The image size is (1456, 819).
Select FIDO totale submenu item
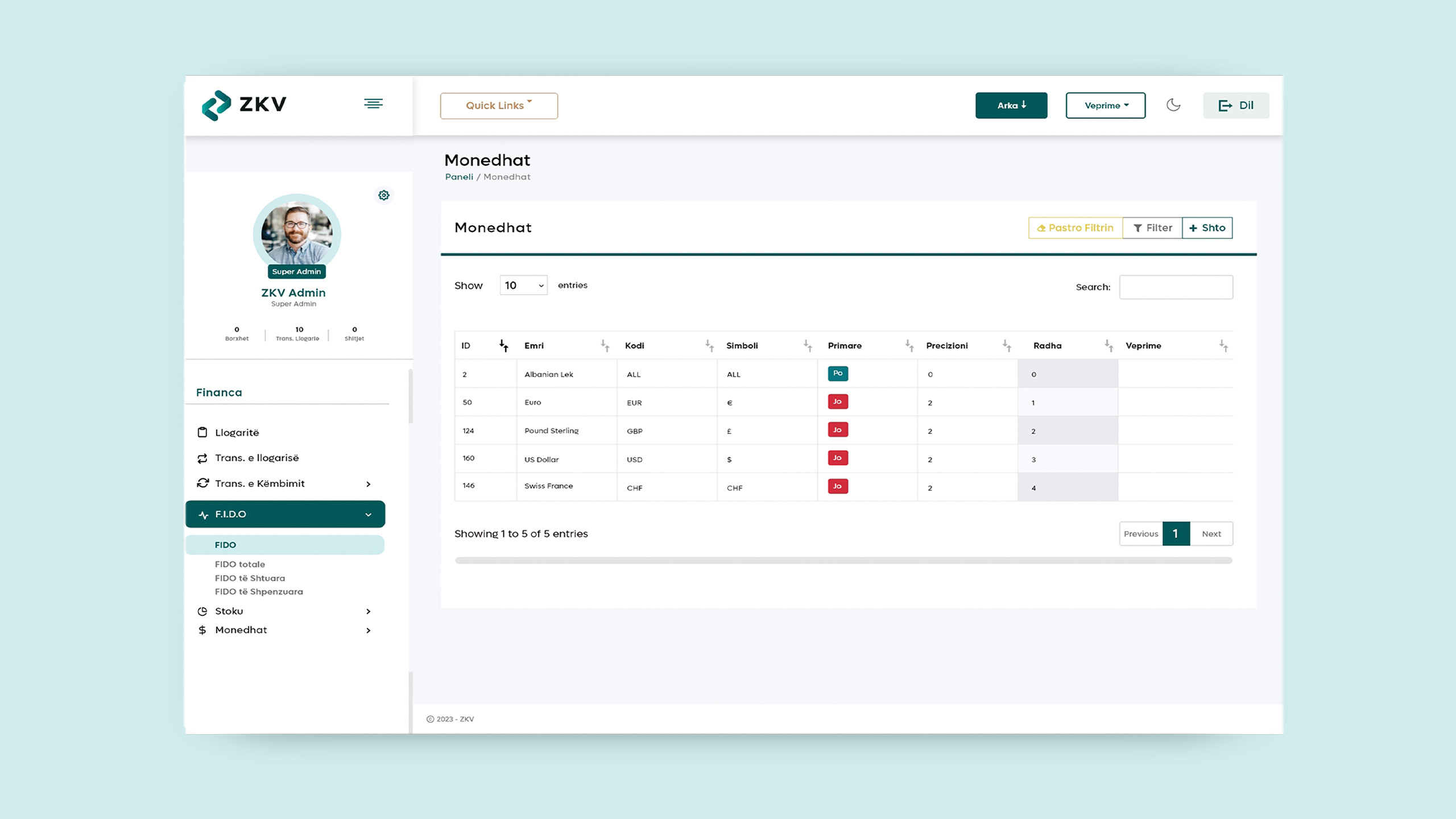(x=240, y=564)
